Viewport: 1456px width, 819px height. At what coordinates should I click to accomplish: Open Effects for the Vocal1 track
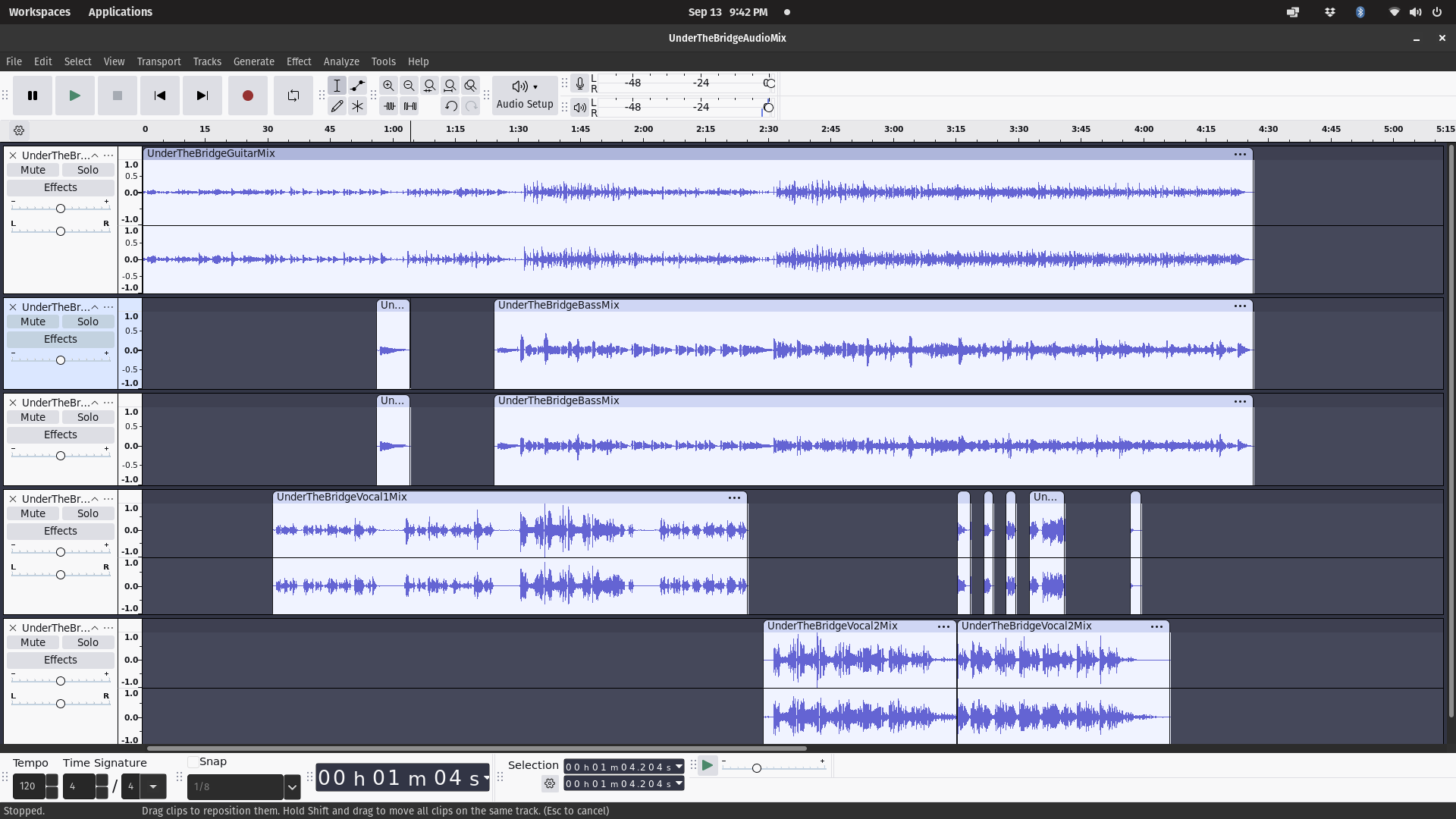(61, 531)
